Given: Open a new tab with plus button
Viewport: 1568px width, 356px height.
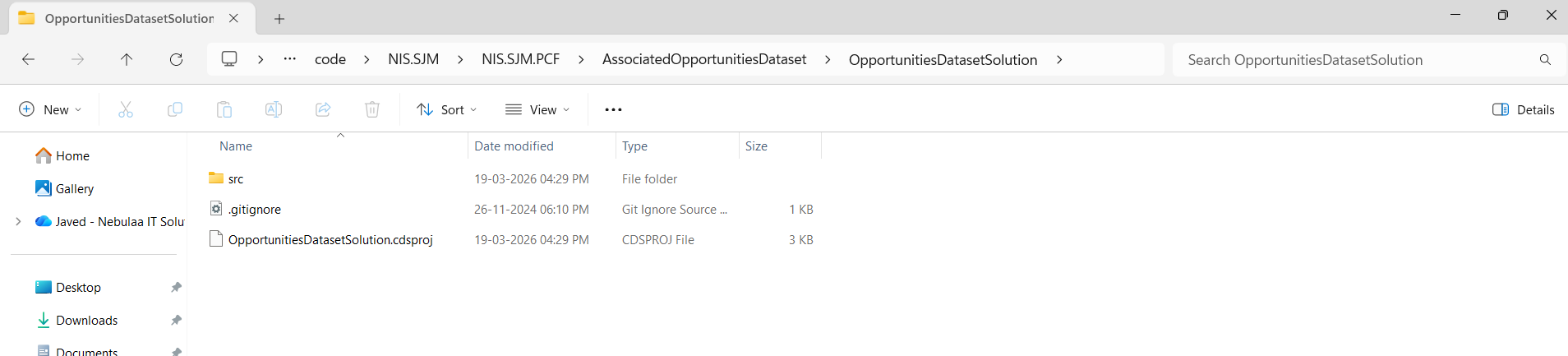Looking at the screenshot, I should pos(279,18).
